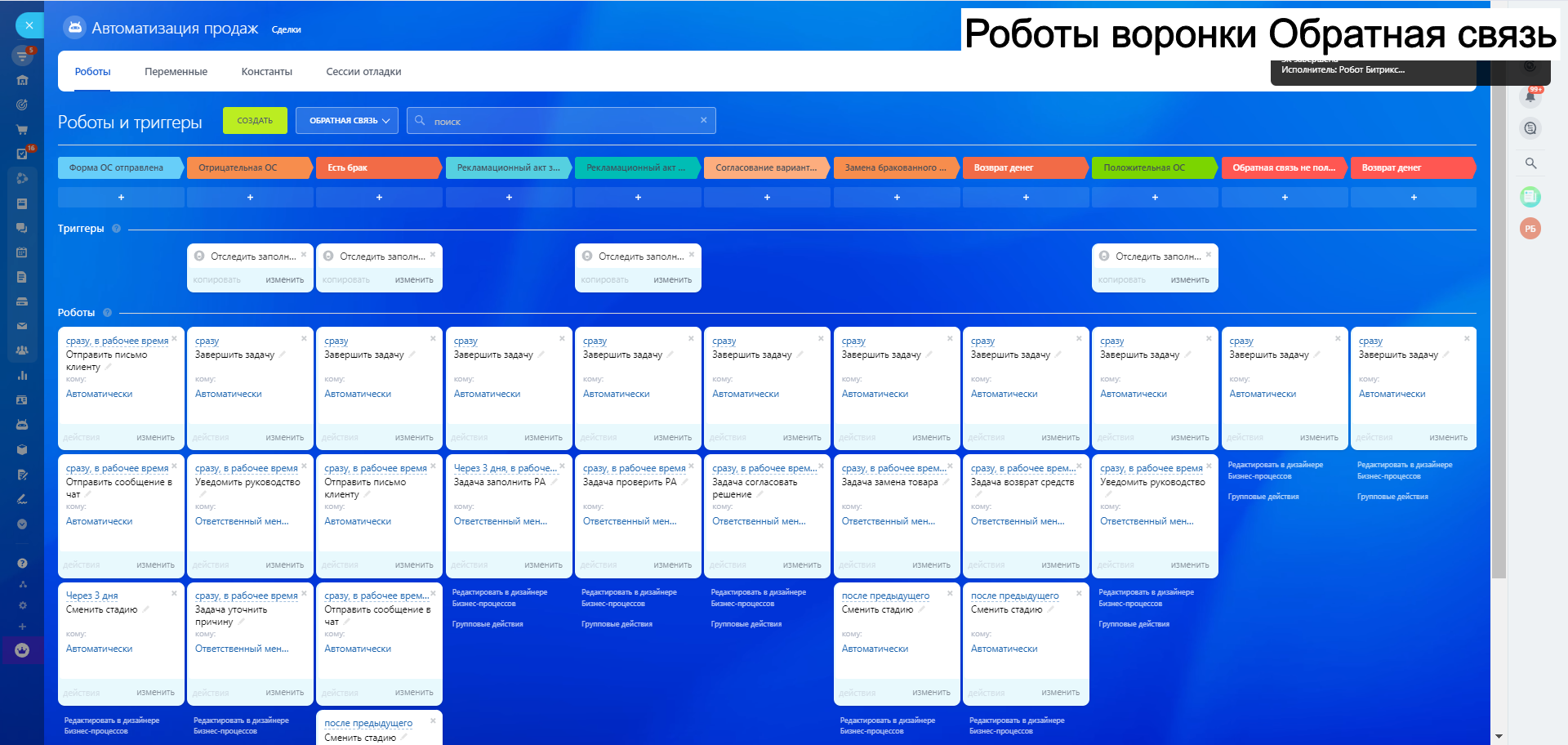Open the robot icon in left sidebar

click(x=22, y=425)
